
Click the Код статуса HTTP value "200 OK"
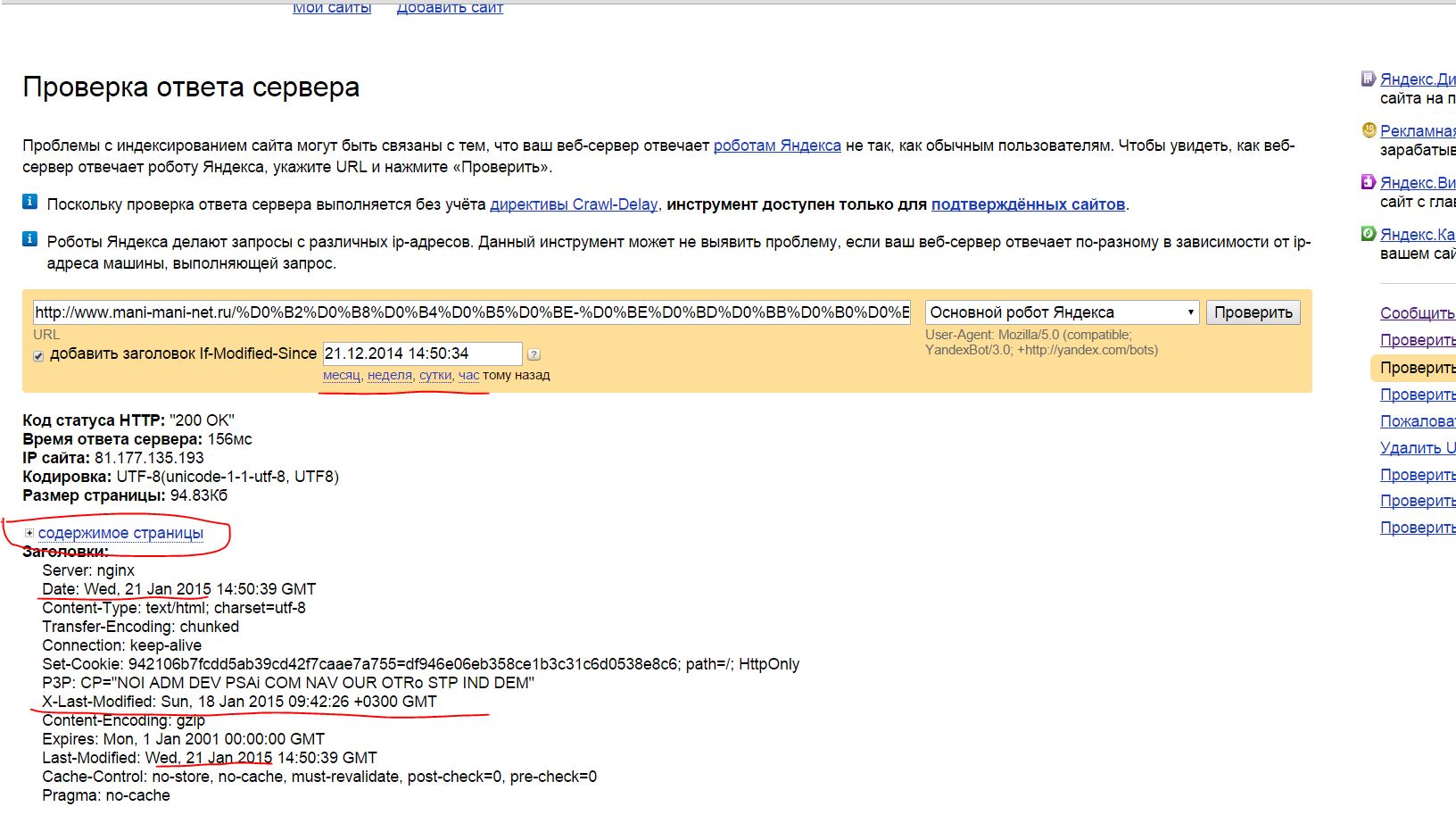click(x=202, y=420)
